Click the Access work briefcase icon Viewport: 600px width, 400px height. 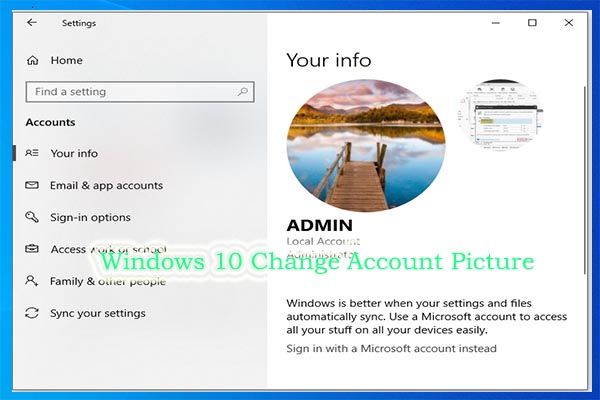coord(32,249)
